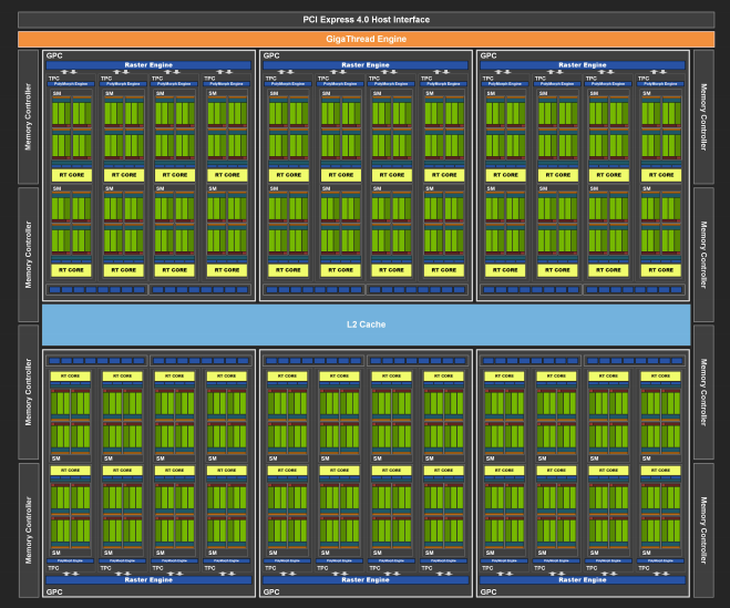Select Raster Engine in the top-middle GPC

pos(365,65)
